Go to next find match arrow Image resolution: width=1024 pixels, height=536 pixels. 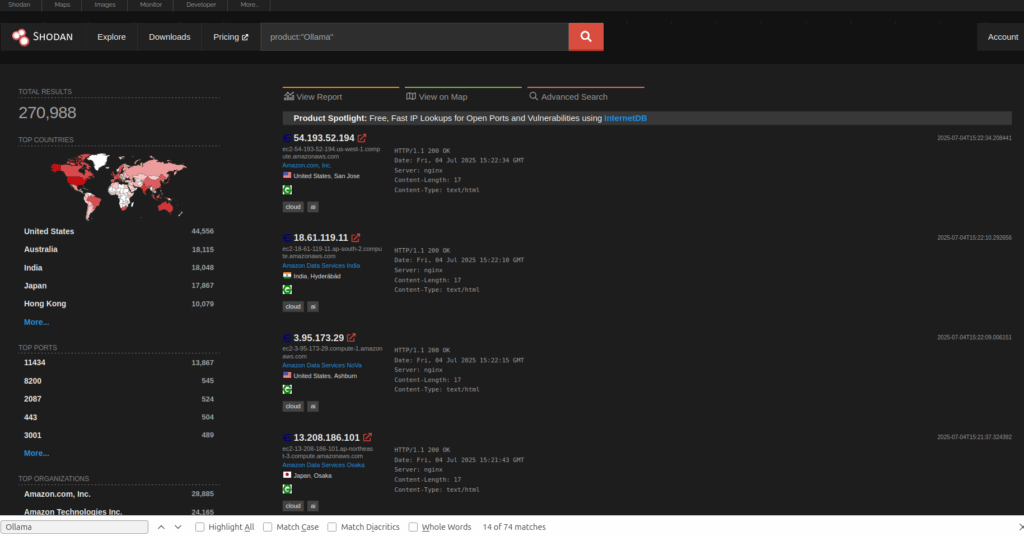pos(178,527)
